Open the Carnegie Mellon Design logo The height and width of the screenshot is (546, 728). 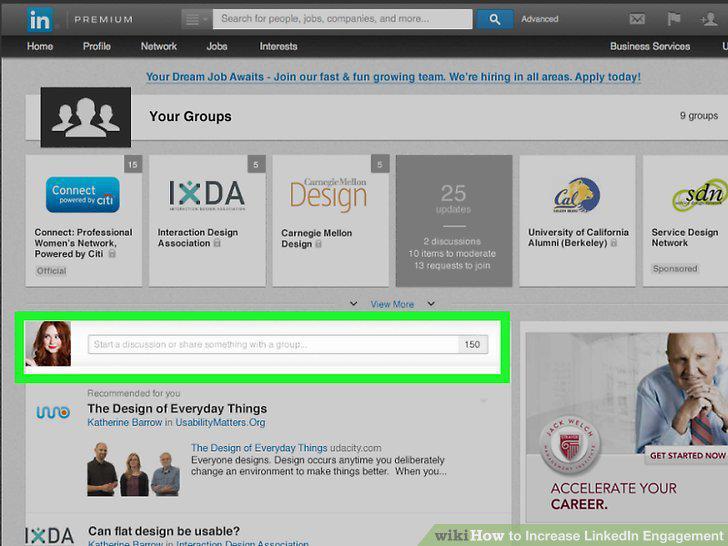coord(328,195)
